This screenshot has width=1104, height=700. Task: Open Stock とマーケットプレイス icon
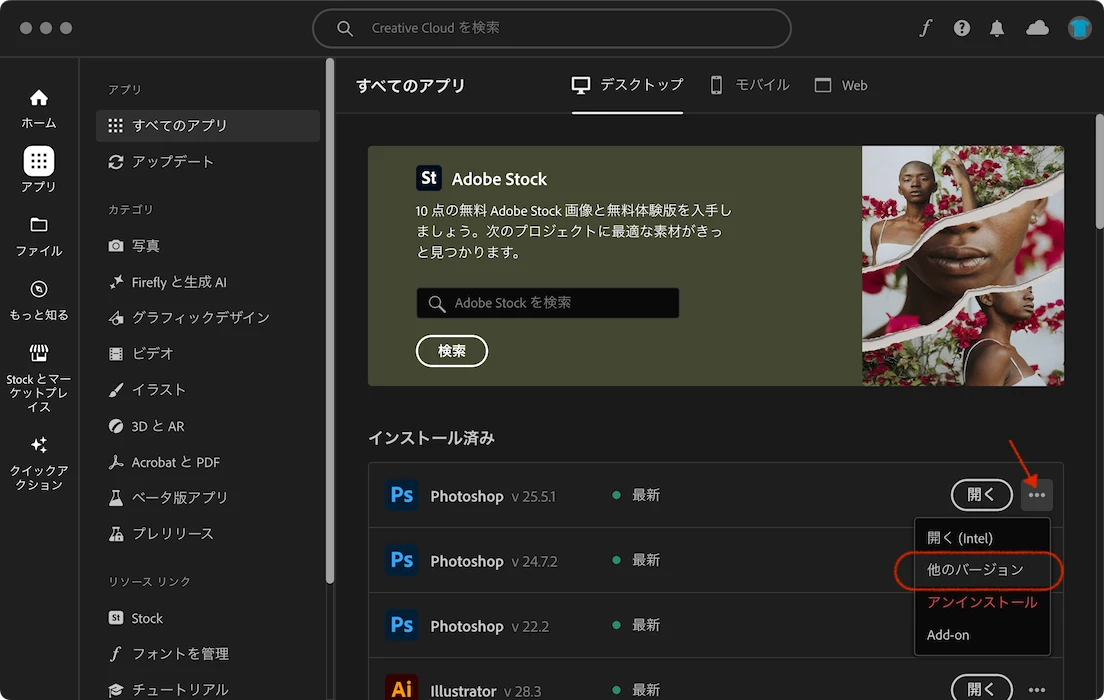click(x=39, y=352)
